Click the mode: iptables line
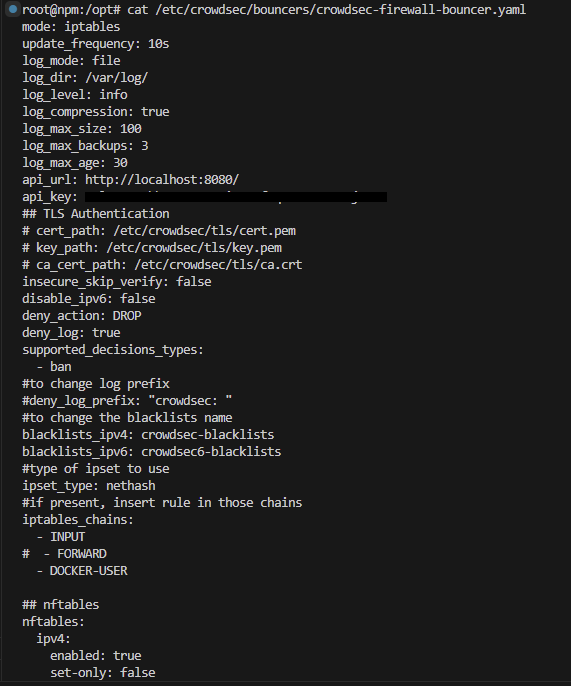The height and width of the screenshot is (686, 571). tap(71, 27)
